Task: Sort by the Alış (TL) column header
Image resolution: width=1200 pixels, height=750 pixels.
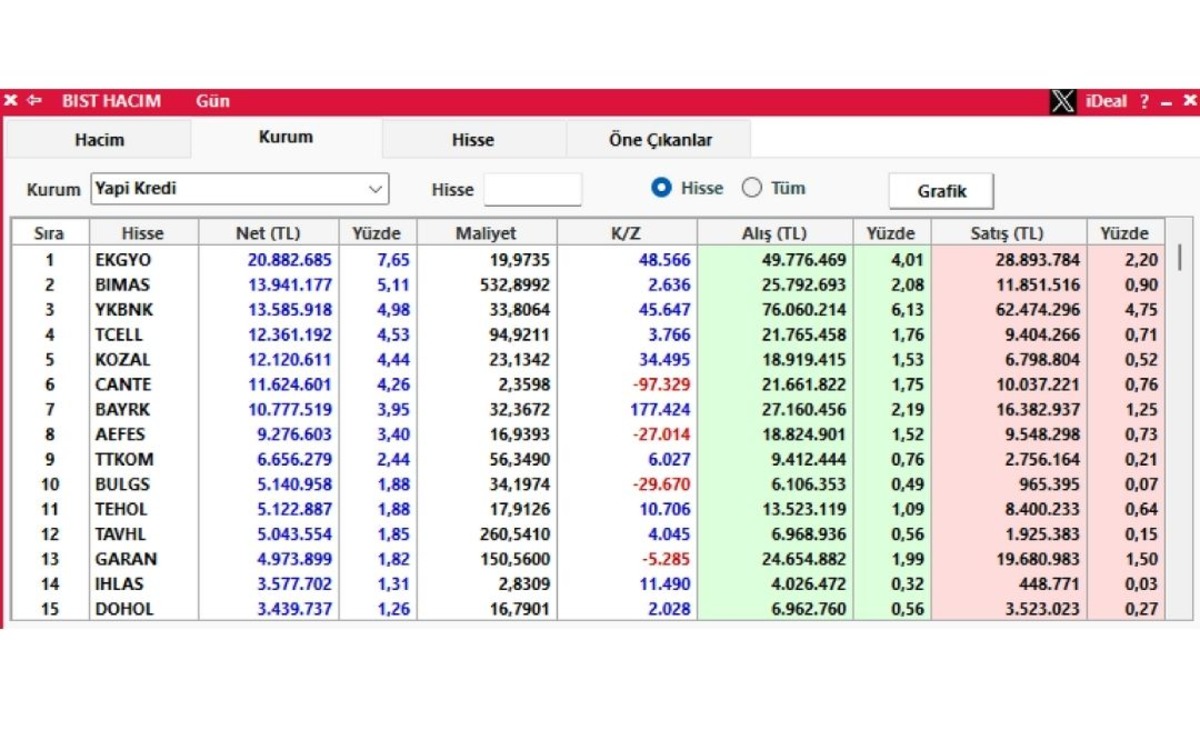Action: click(x=774, y=233)
